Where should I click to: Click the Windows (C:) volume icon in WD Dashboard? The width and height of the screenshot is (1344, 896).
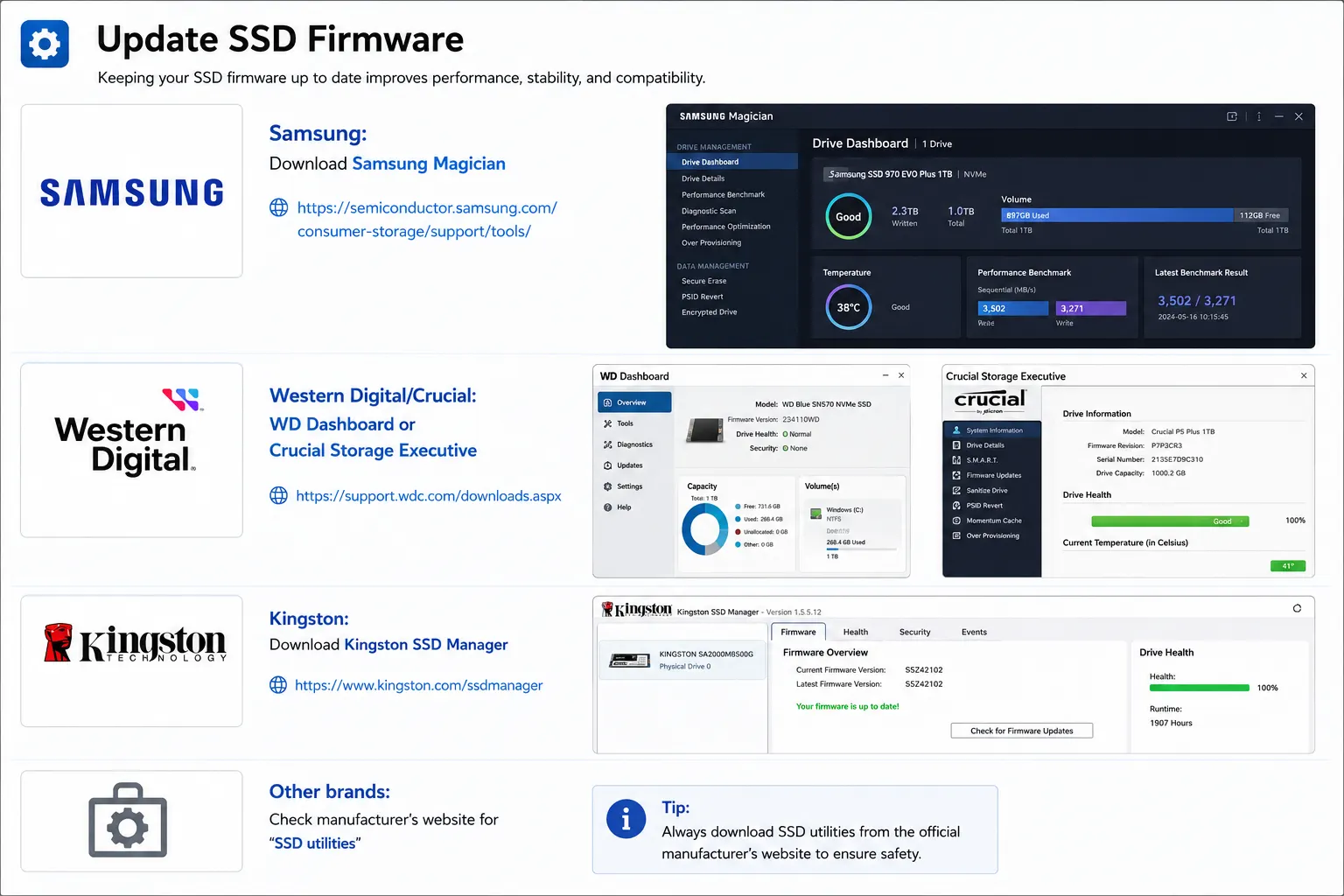[815, 513]
